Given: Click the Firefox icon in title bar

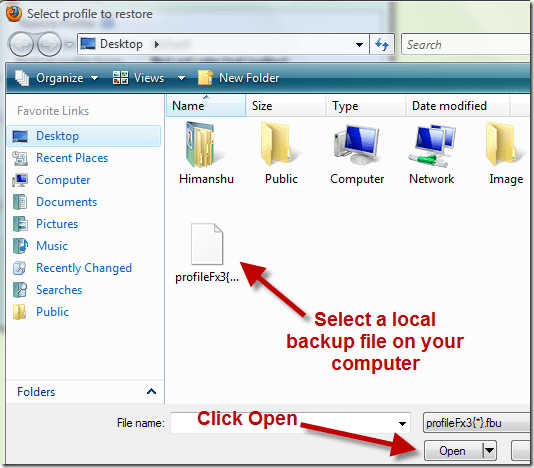Looking at the screenshot, I should (14, 14).
